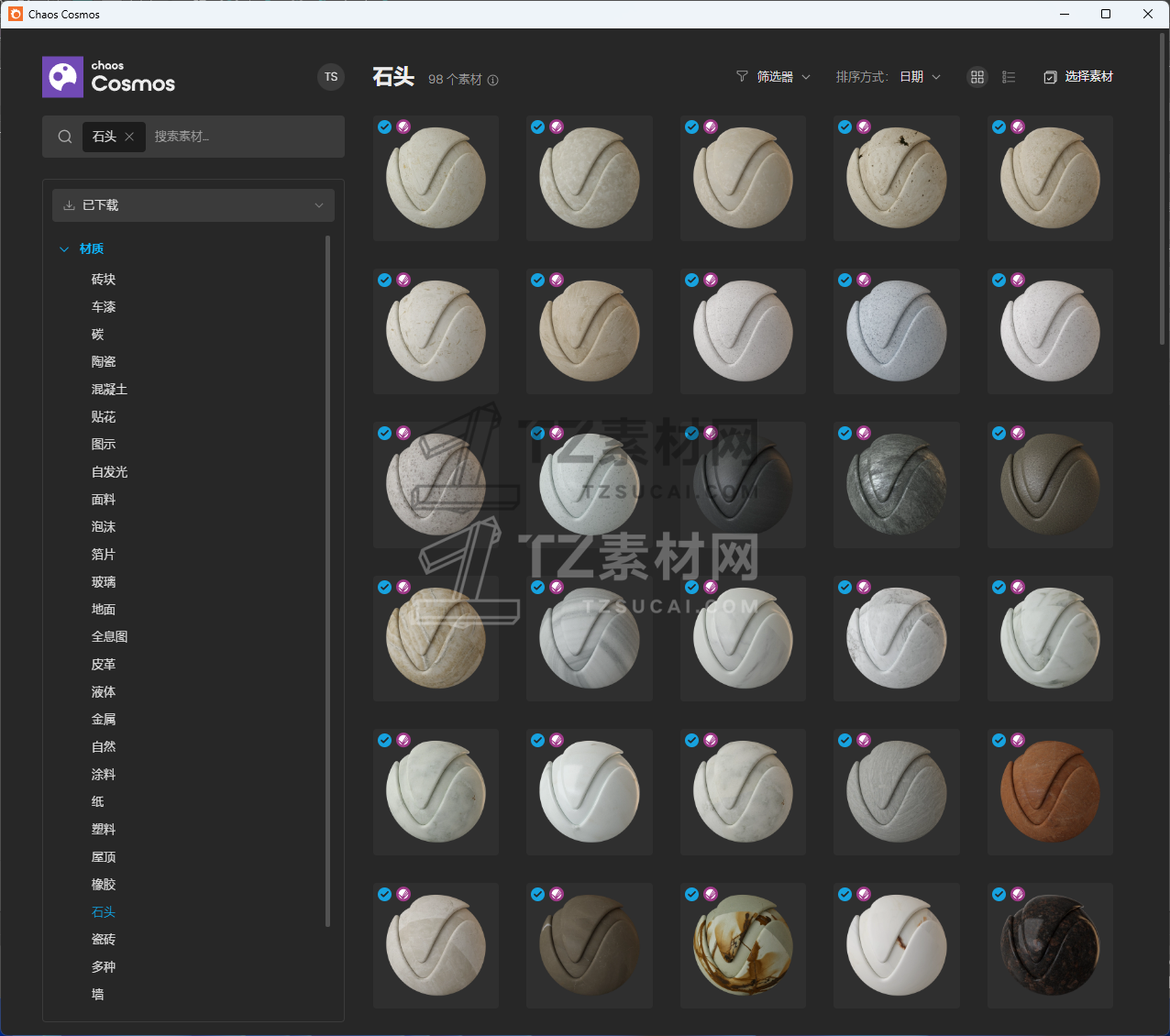1170x1036 pixels.
Task: Select the 箔片 category
Action: click(x=104, y=555)
